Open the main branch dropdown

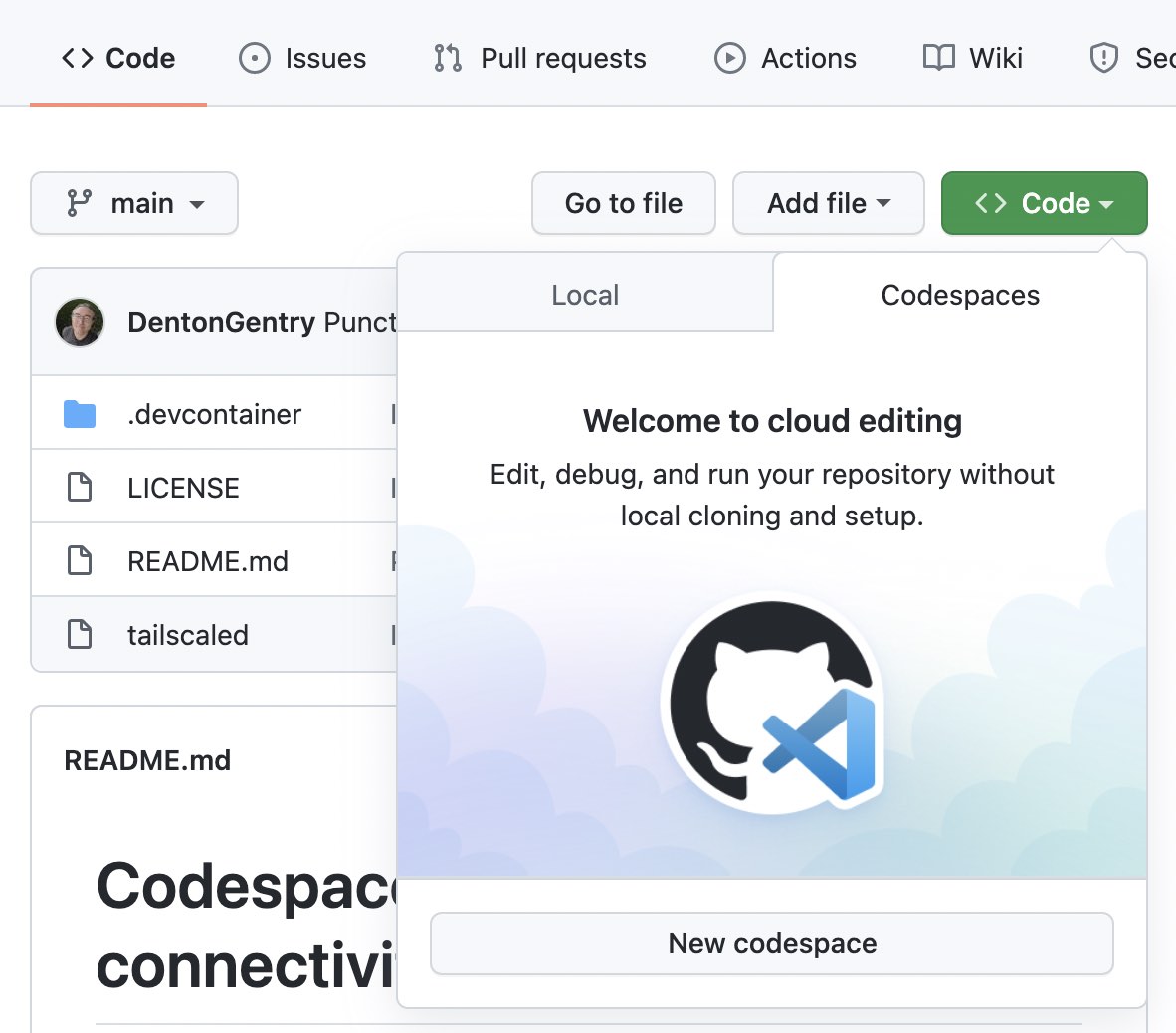pos(134,203)
